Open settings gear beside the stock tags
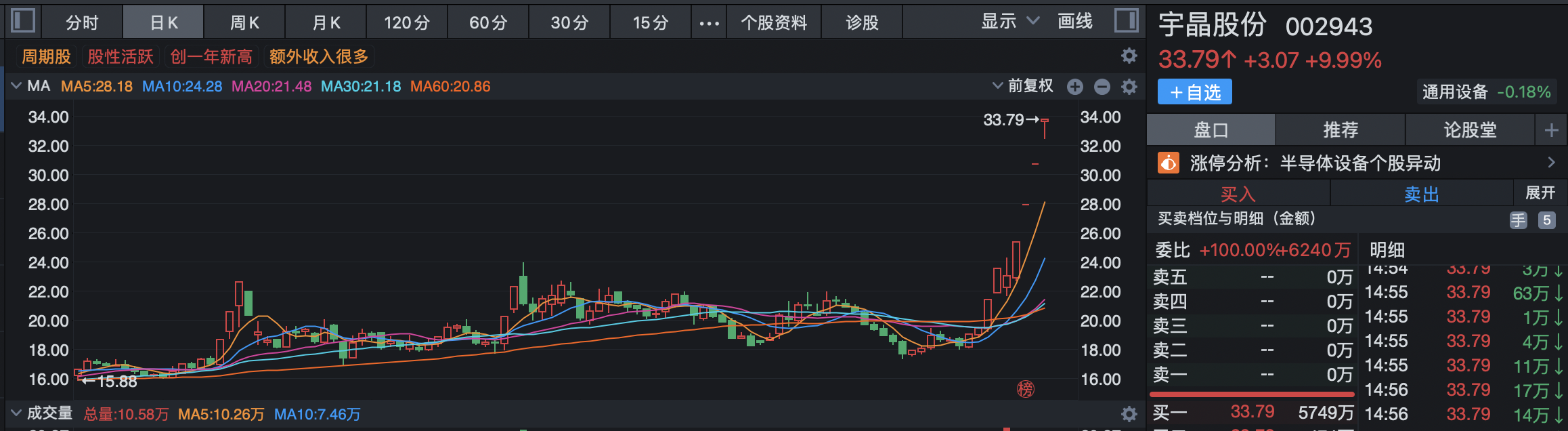1568x431 pixels. pyautogui.click(x=1129, y=56)
